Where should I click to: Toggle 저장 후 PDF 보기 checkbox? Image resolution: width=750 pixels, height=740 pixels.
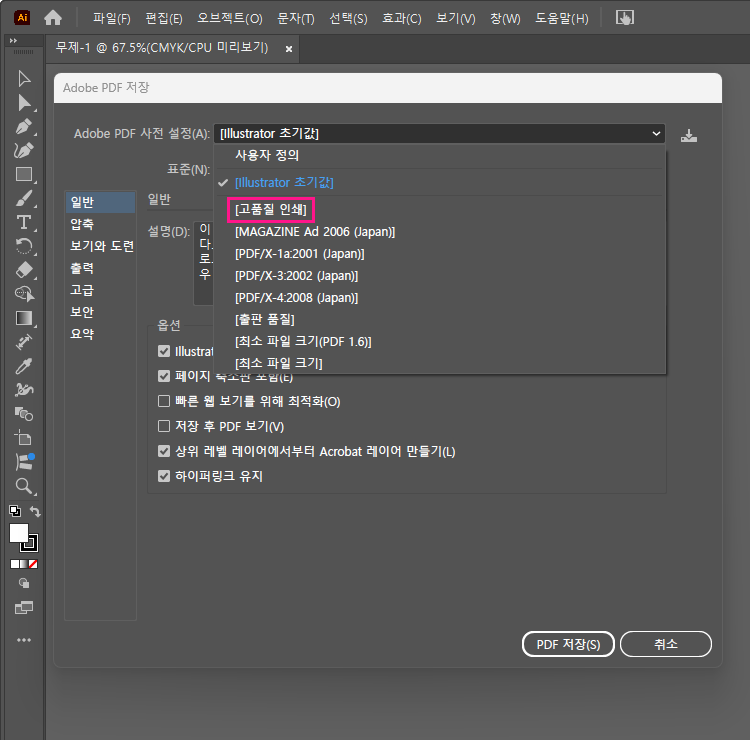(x=164, y=427)
